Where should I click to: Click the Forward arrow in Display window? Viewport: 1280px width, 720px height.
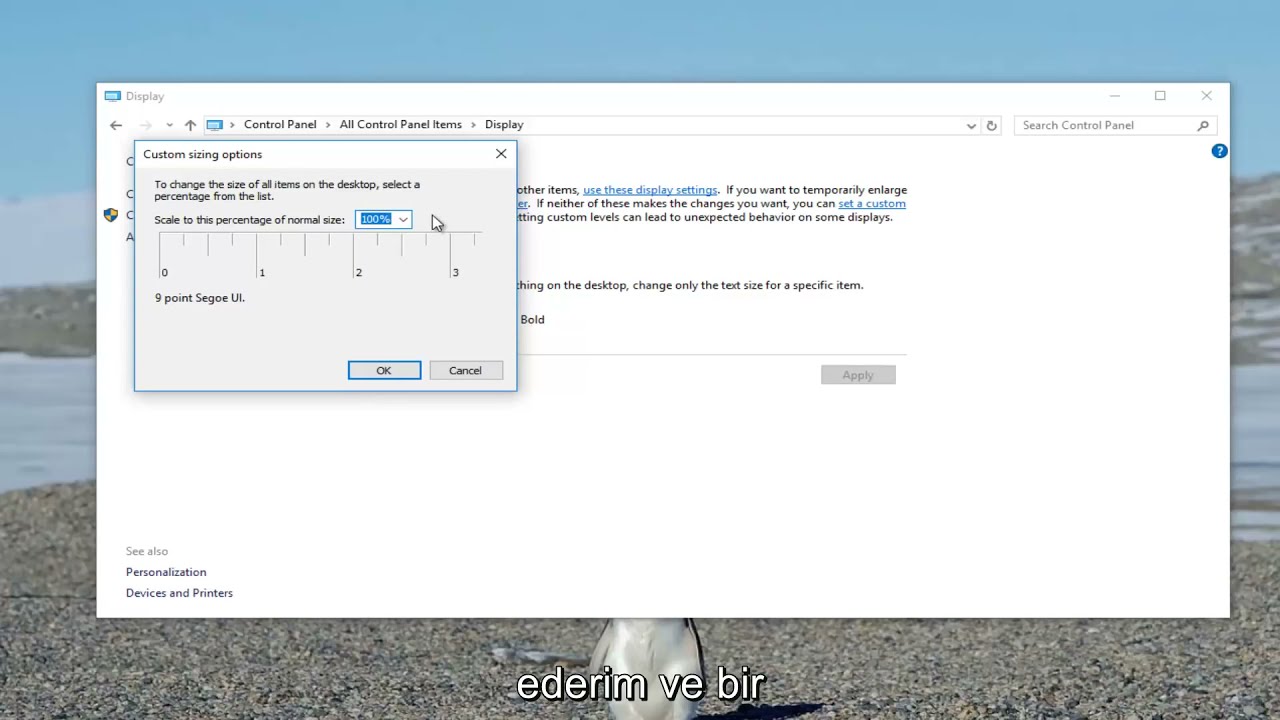[x=146, y=125]
